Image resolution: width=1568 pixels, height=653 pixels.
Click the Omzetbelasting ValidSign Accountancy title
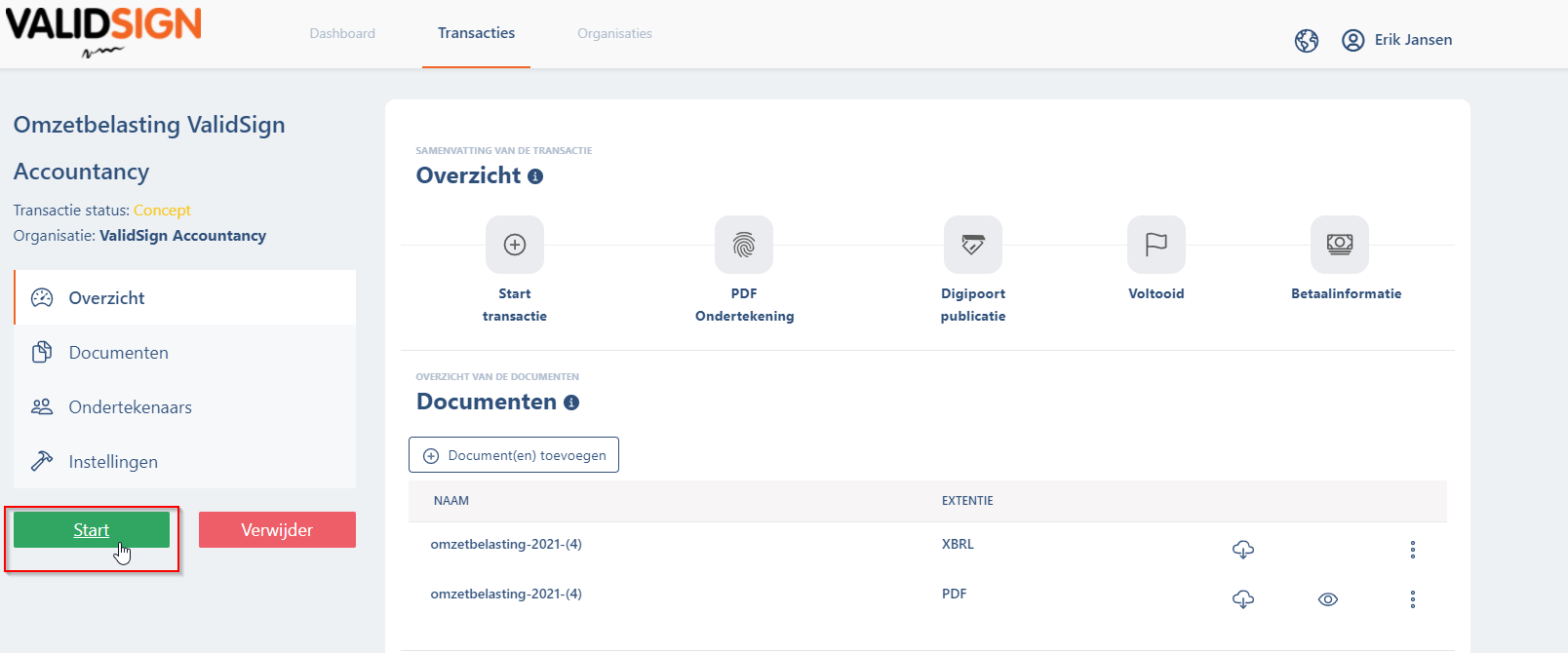coord(149,148)
